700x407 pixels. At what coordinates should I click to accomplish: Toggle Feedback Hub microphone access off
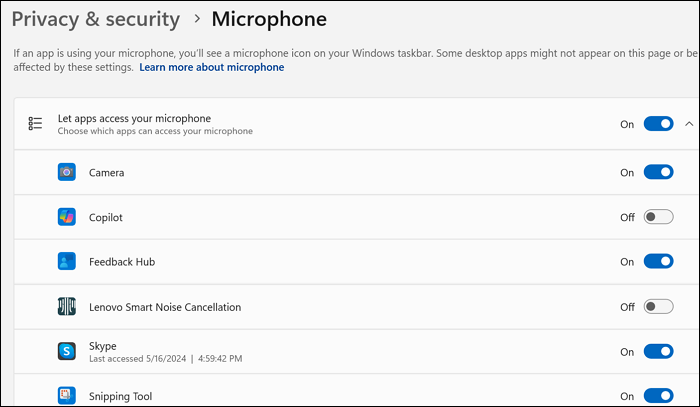[658, 262]
